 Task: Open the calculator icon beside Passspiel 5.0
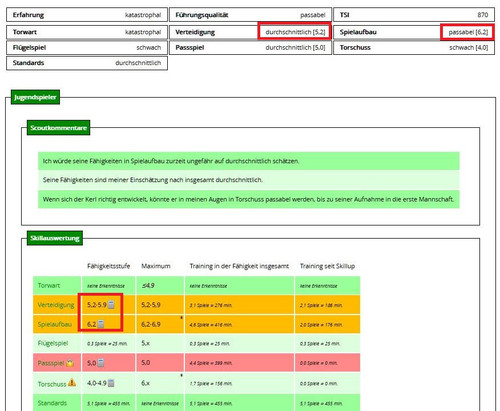[x=101, y=363]
